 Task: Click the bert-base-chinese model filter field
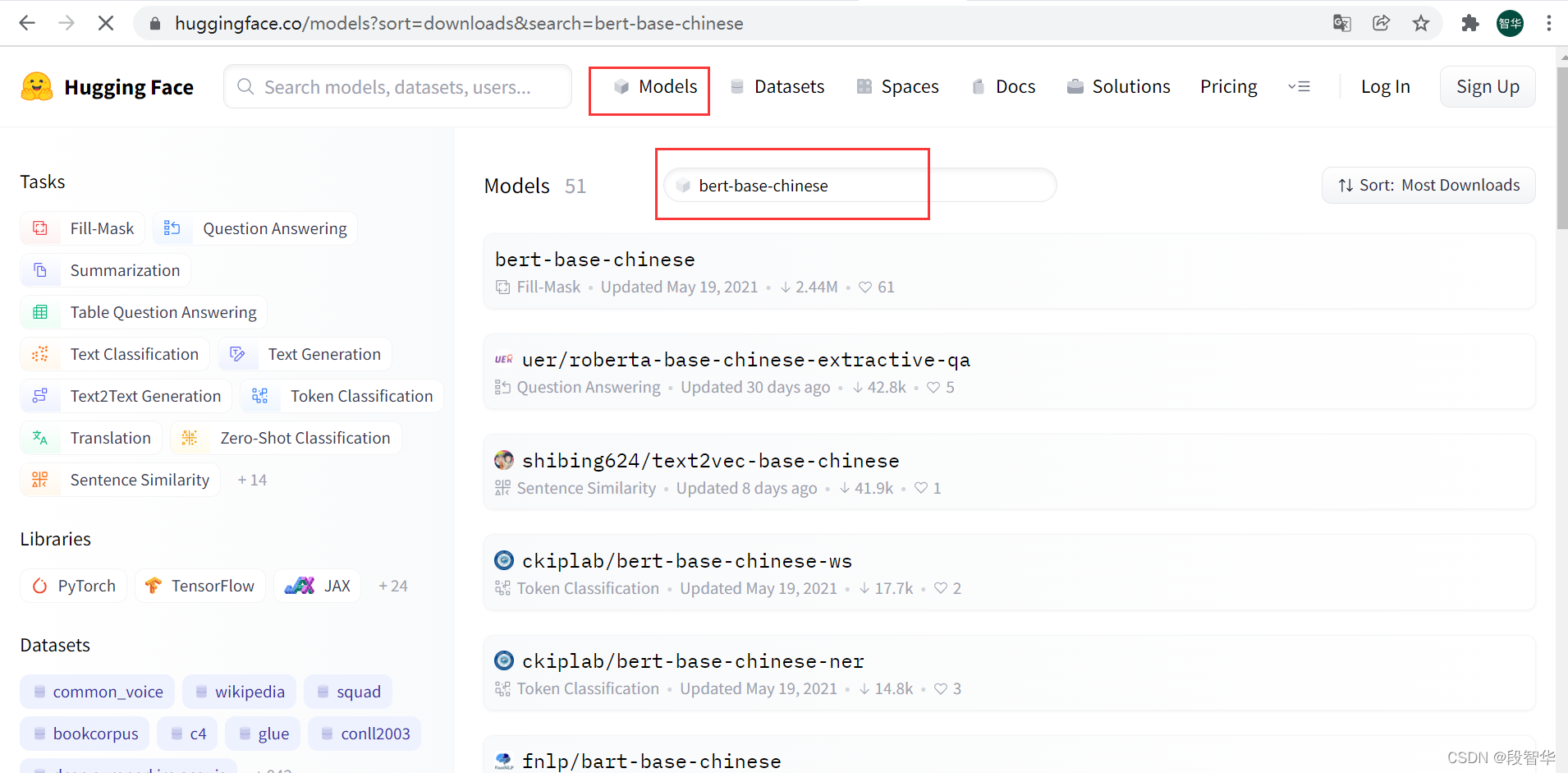[x=860, y=185]
